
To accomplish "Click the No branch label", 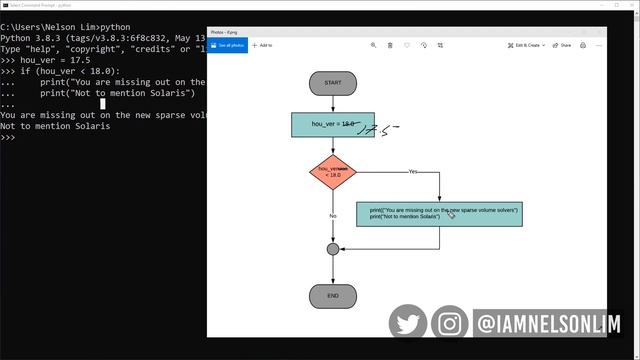I will click(x=333, y=216).
